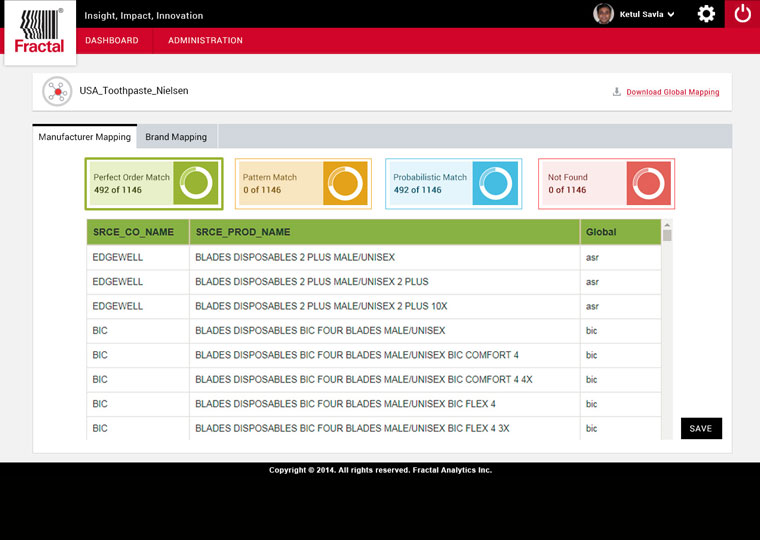
Task: Select the BIC COMFORT 4 product cell
Action: pos(385,355)
